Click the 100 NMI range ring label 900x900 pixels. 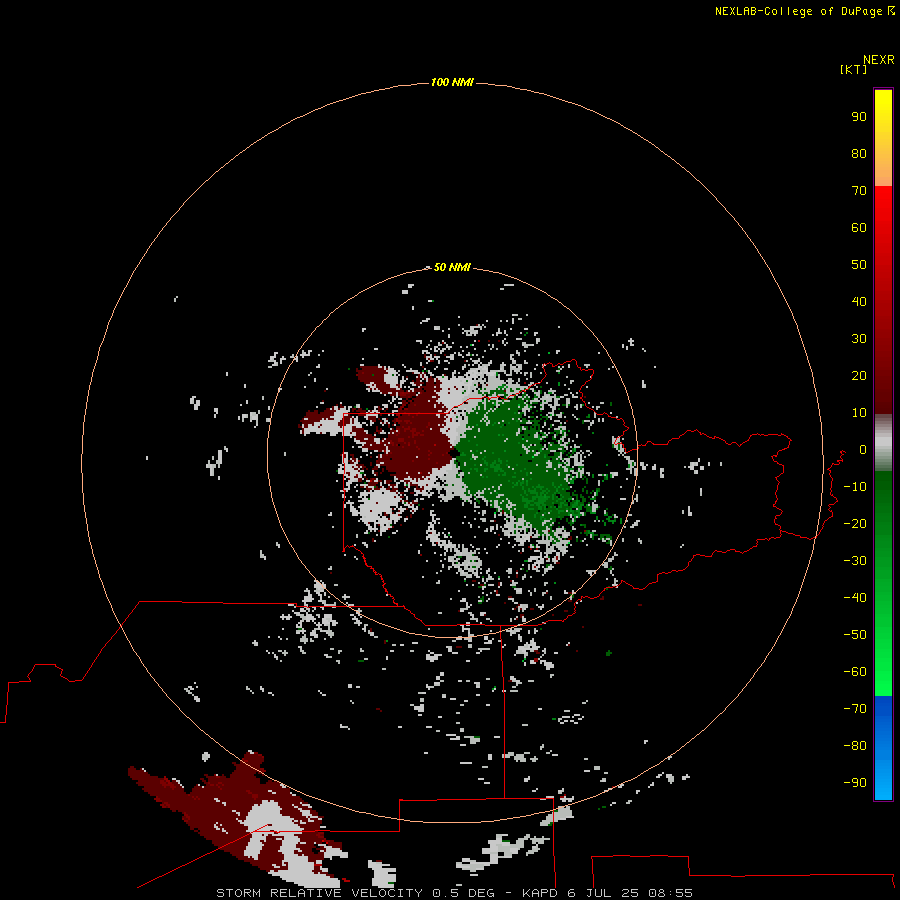click(452, 82)
